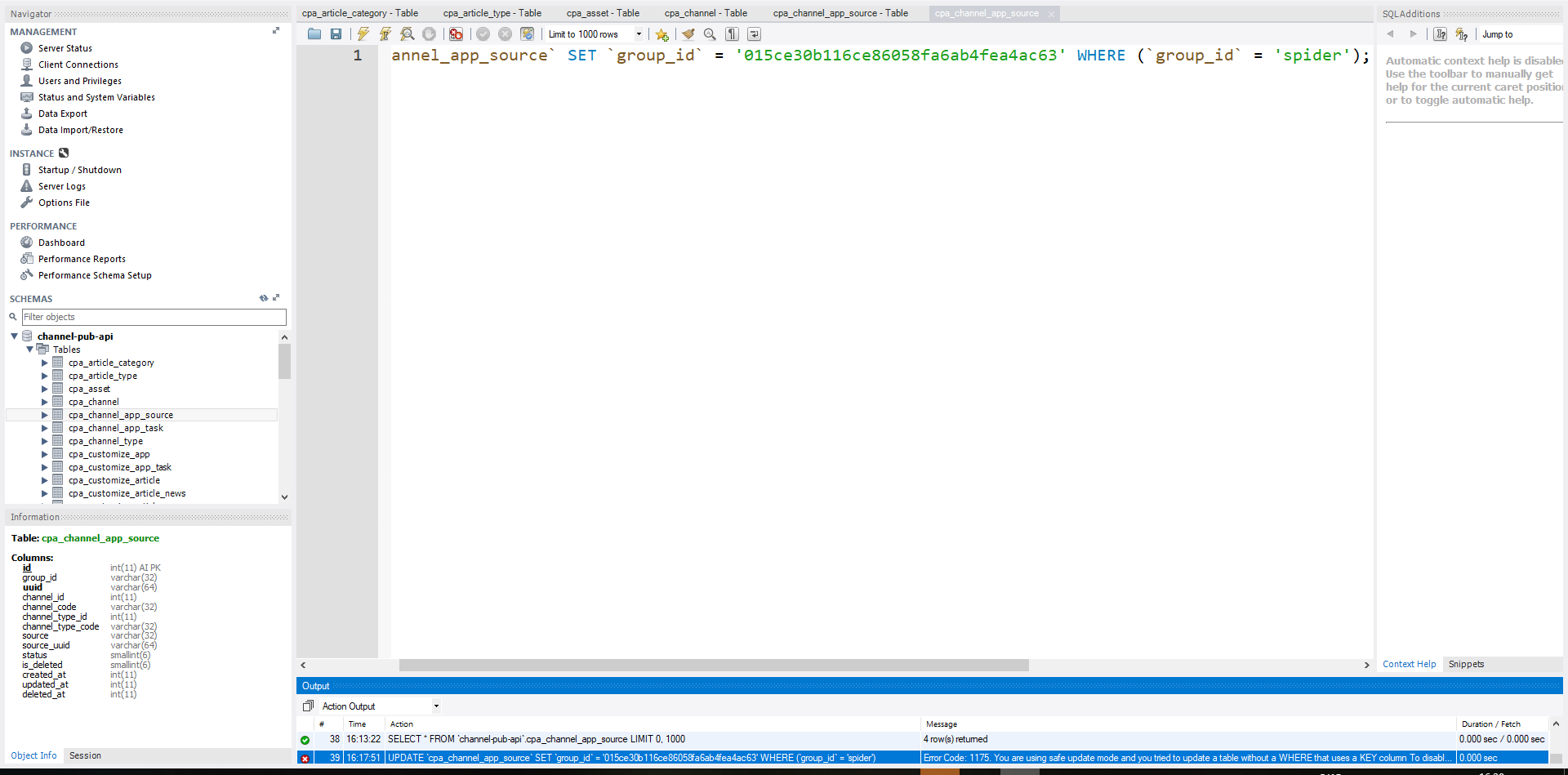This screenshot has height=775, width=1568.
Task: Expand the cpa_channel_app_task table node
Action: [45, 428]
